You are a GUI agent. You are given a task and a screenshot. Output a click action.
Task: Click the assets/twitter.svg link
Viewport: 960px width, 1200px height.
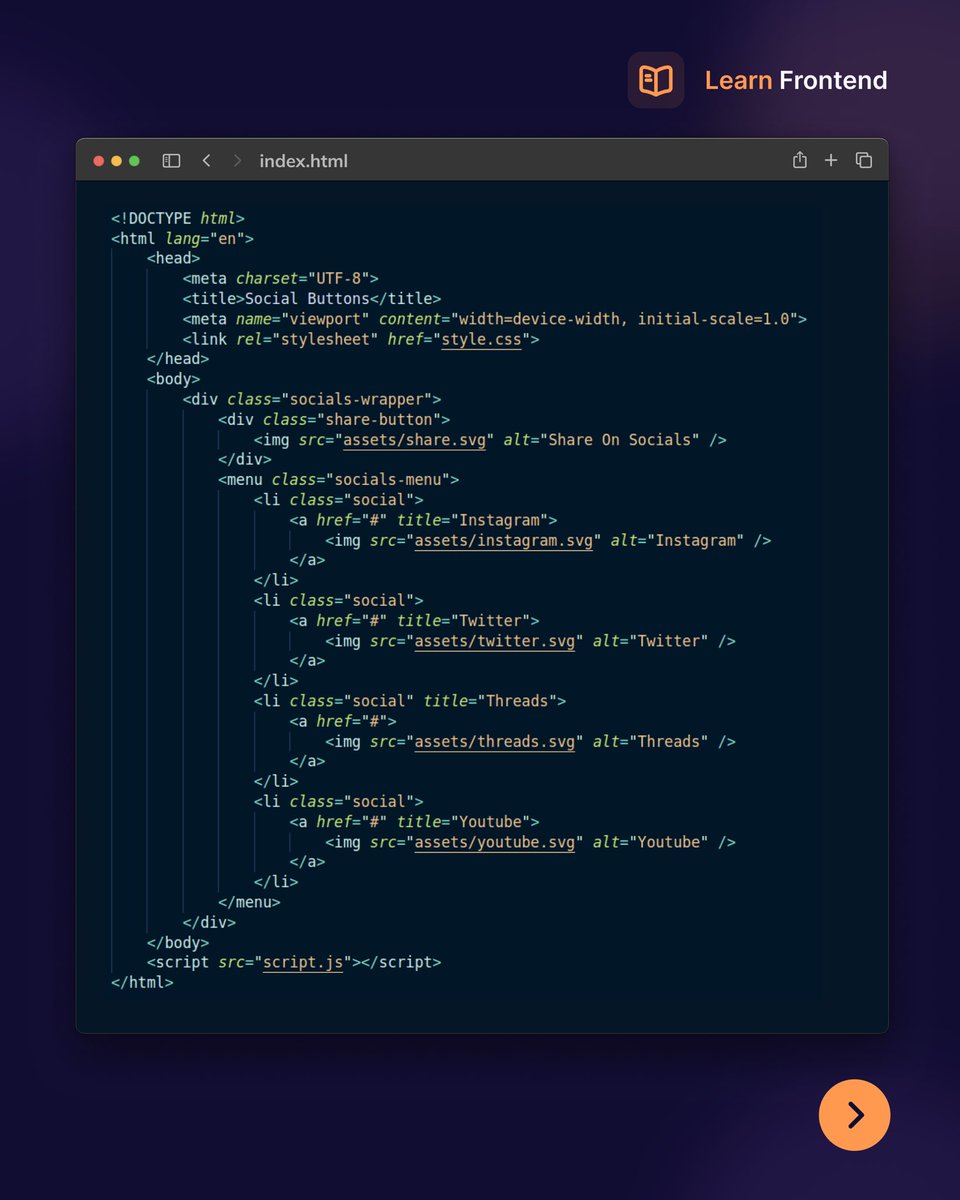pyautogui.click(x=494, y=640)
